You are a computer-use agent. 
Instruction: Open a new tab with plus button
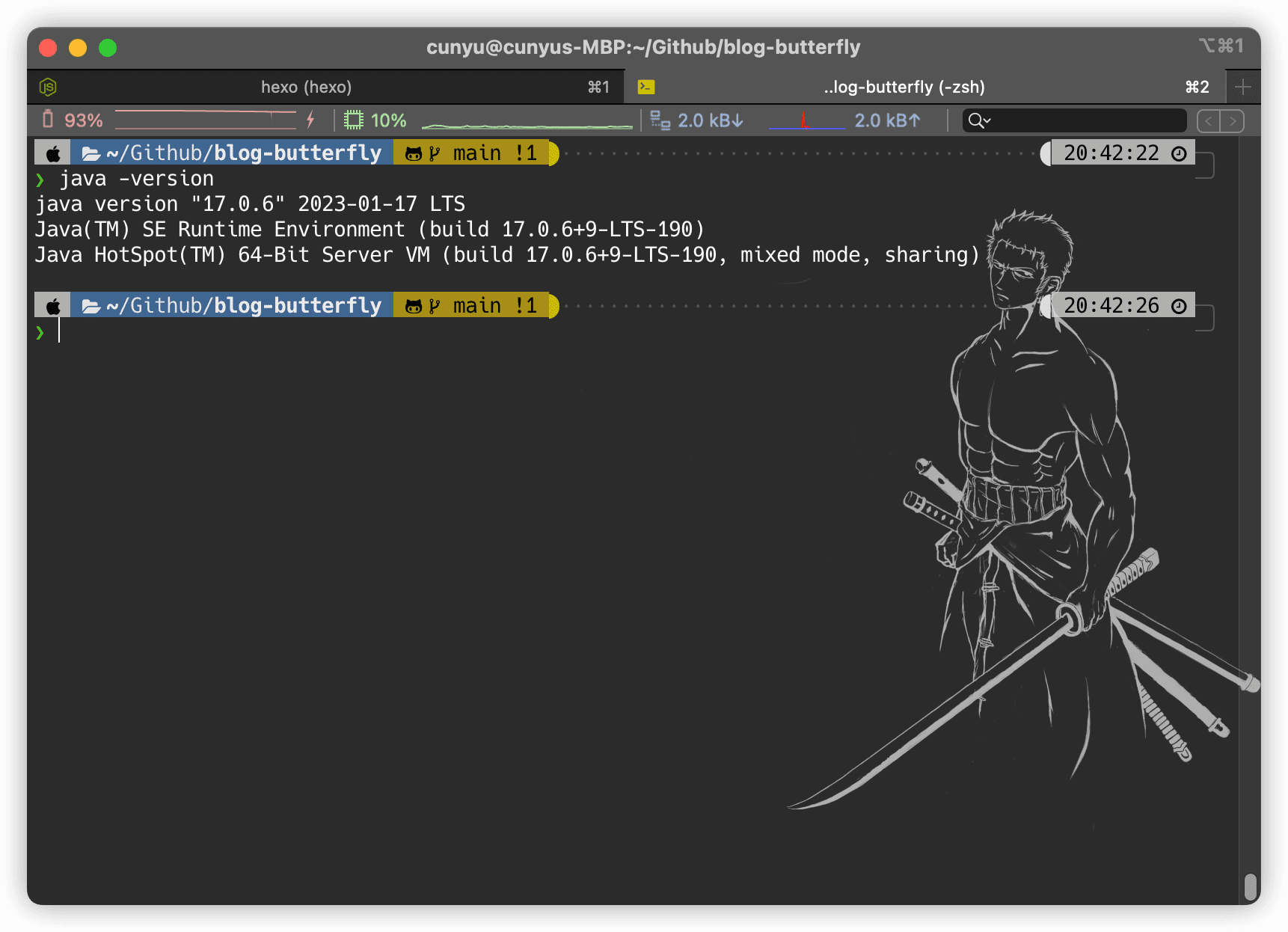coord(1243,87)
